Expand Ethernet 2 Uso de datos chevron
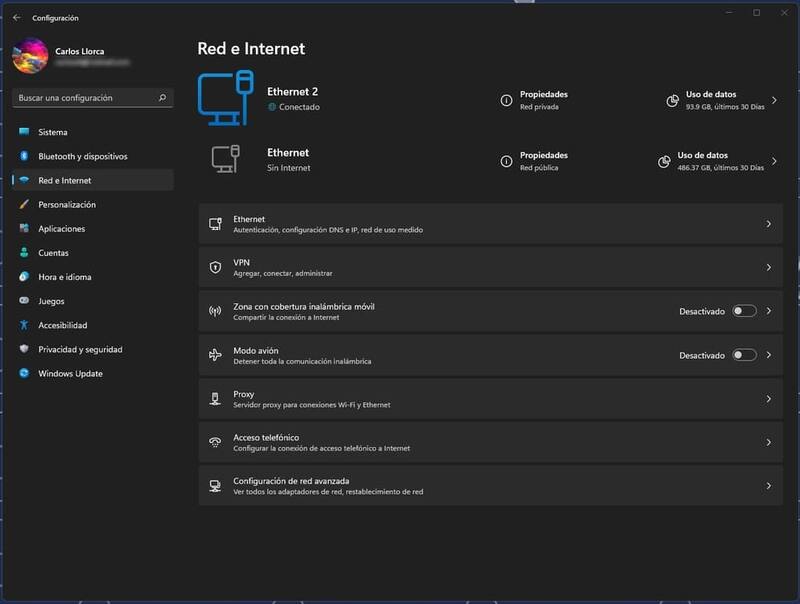Image resolution: width=800 pixels, height=604 pixels. click(774, 100)
